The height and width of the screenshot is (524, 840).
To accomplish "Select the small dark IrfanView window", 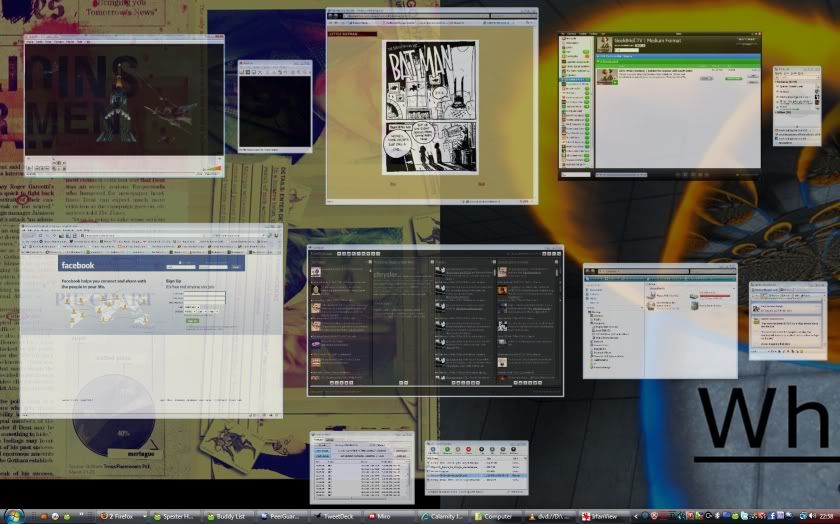I will (x=275, y=107).
